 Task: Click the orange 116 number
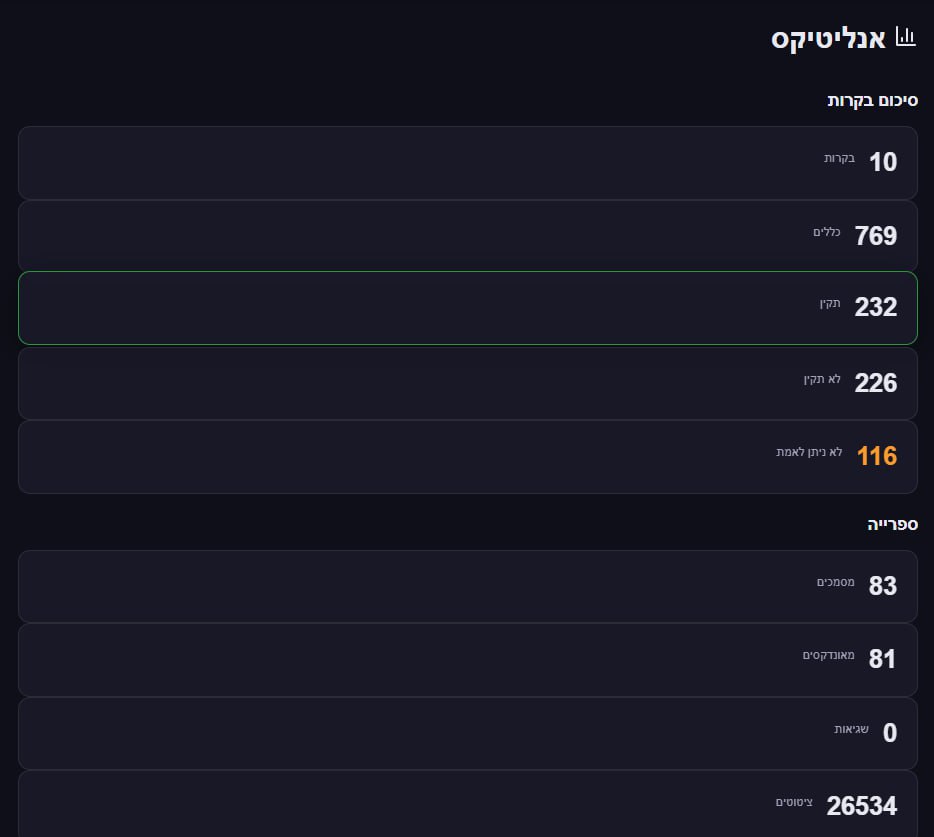tap(877, 456)
